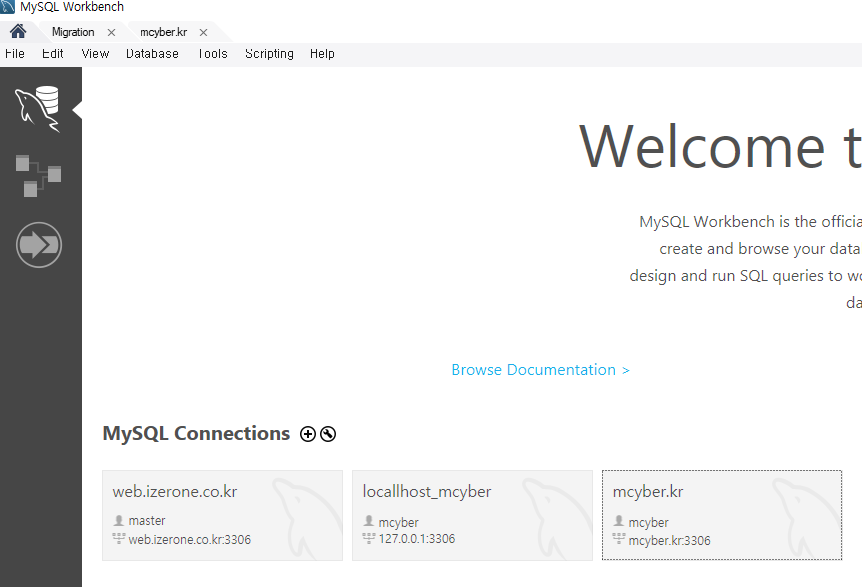
Task: Click the user icon beside master
Action: [118, 520]
